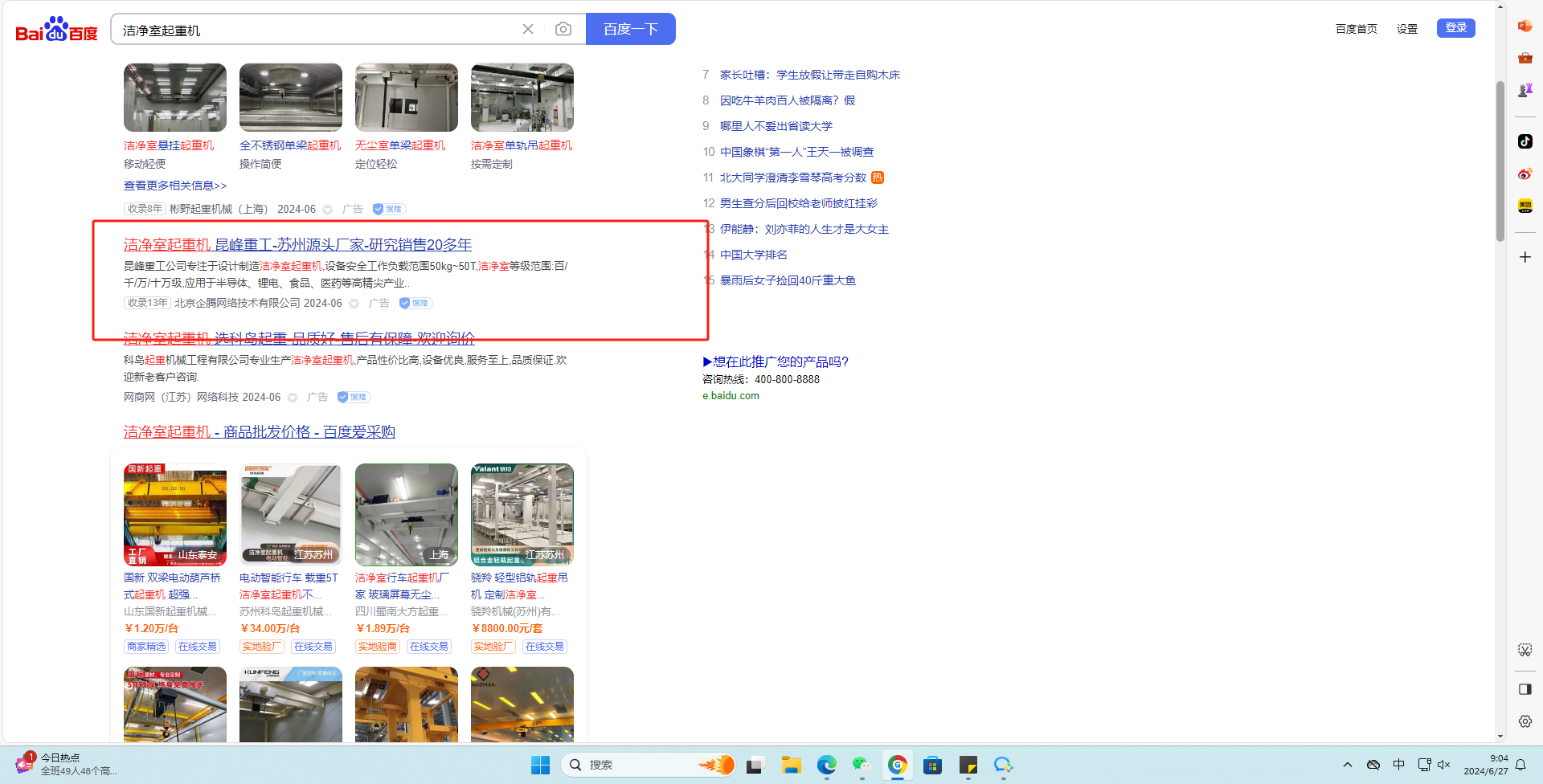Click the 百度一下 search button

[x=631, y=29]
